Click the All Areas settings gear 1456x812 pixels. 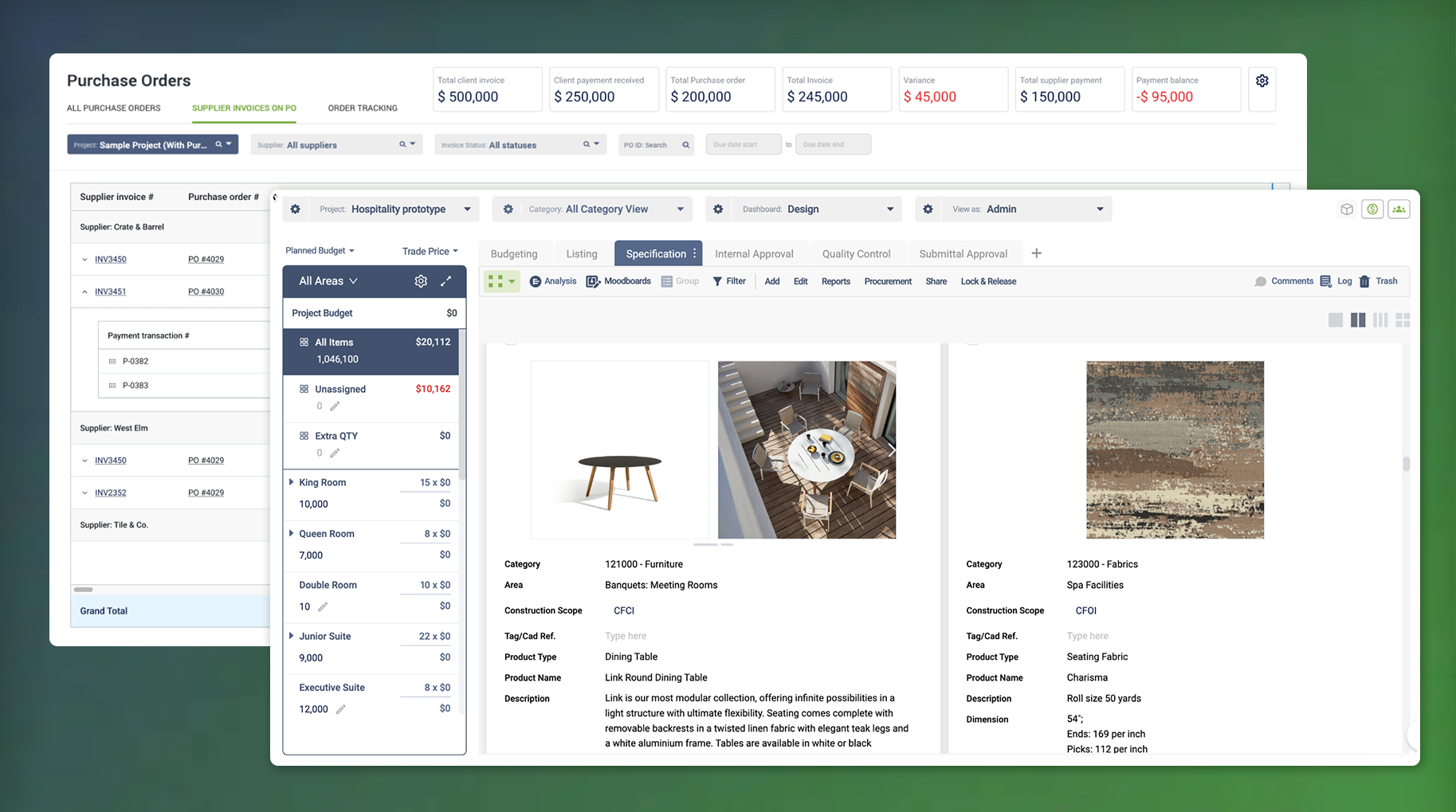[421, 281]
